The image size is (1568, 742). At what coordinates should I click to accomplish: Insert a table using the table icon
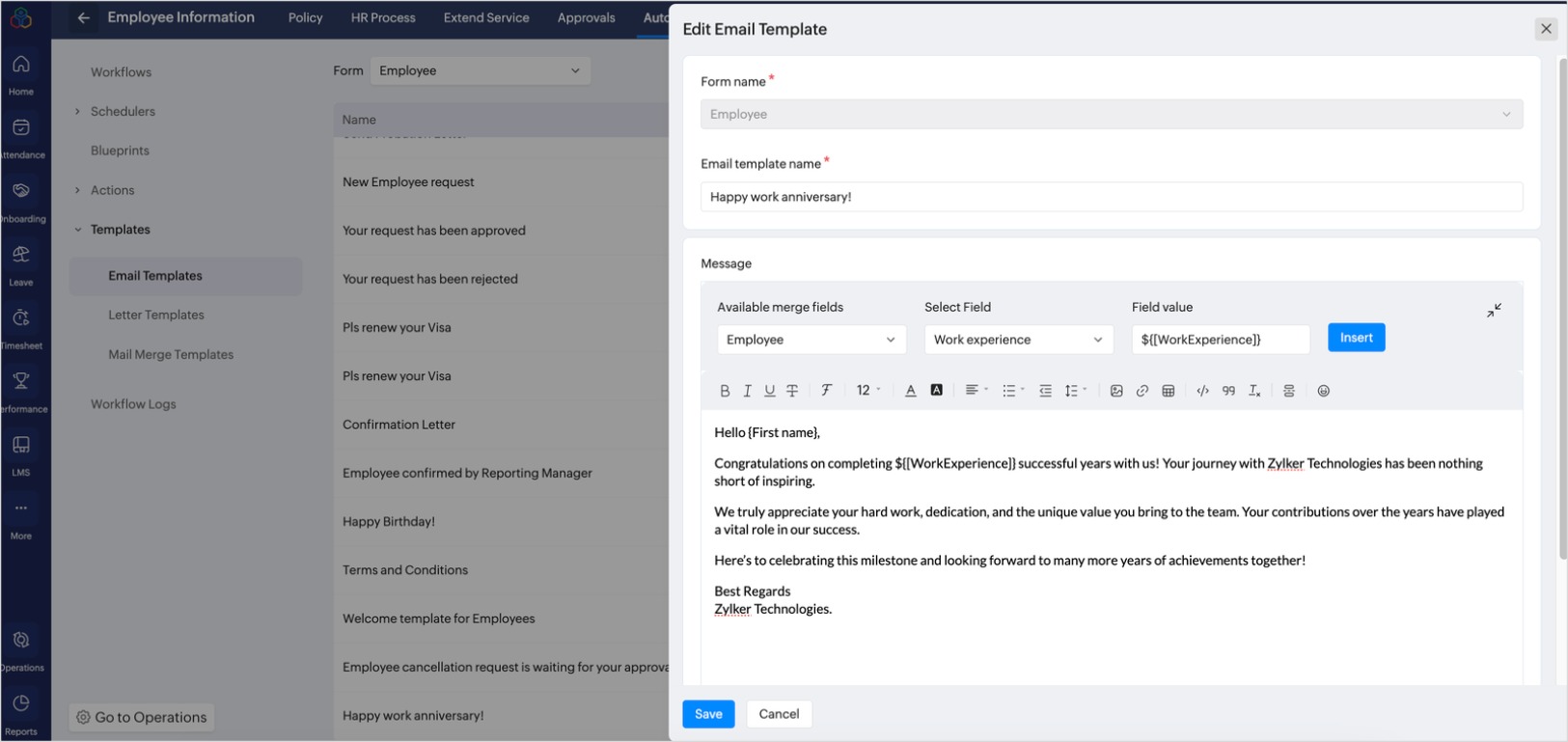(1169, 391)
